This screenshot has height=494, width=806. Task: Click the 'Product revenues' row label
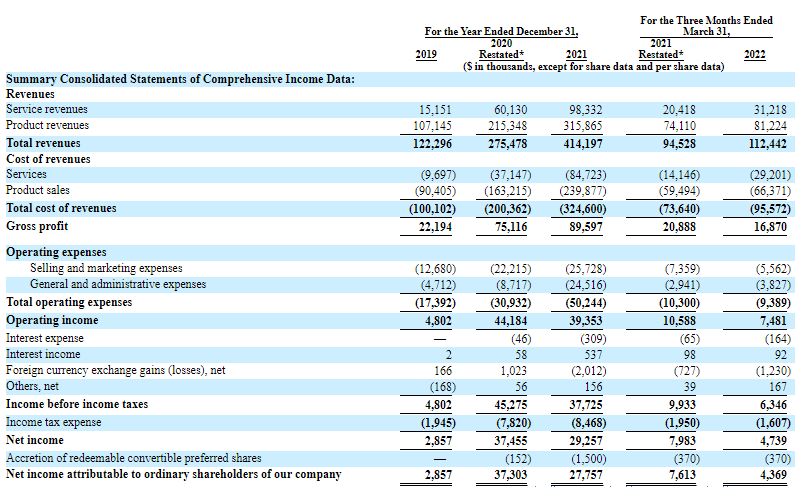pos(47,125)
